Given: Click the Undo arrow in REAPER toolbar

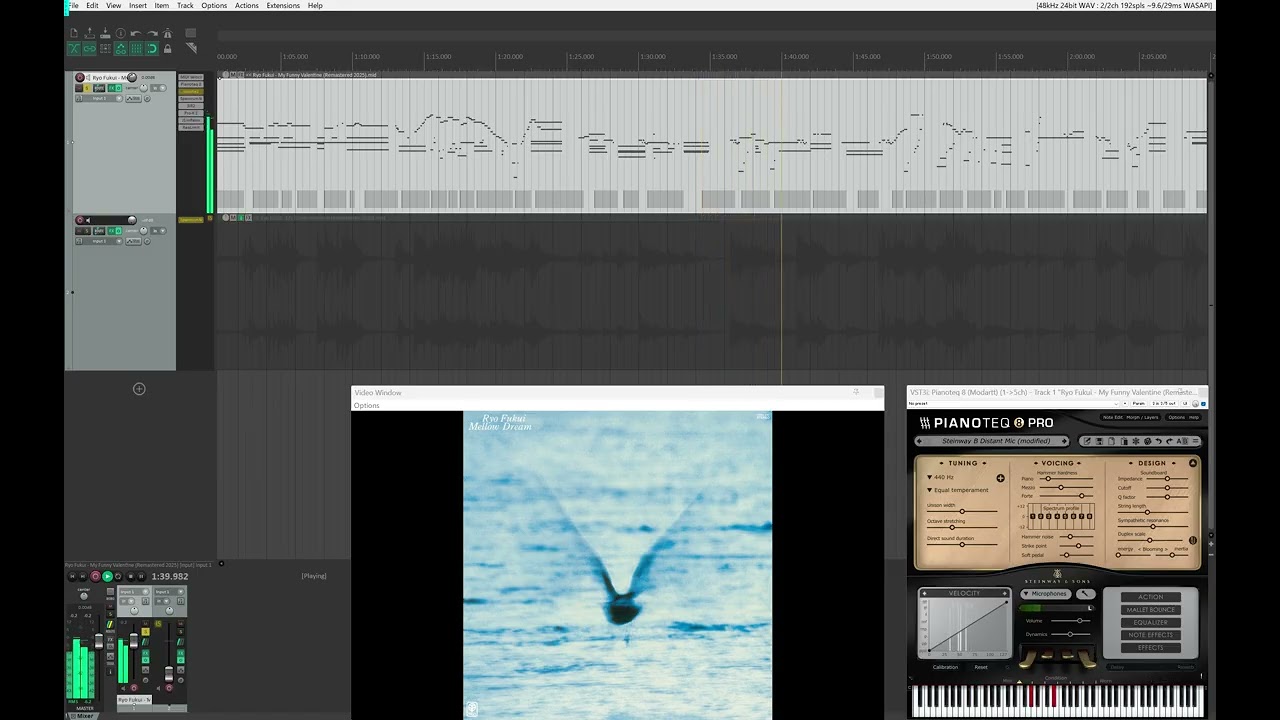Looking at the screenshot, I should 136,34.
